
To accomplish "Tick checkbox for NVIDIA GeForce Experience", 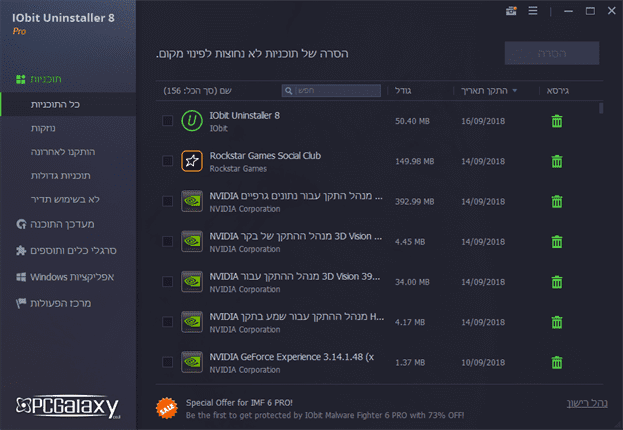I will (x=168, y=362).
